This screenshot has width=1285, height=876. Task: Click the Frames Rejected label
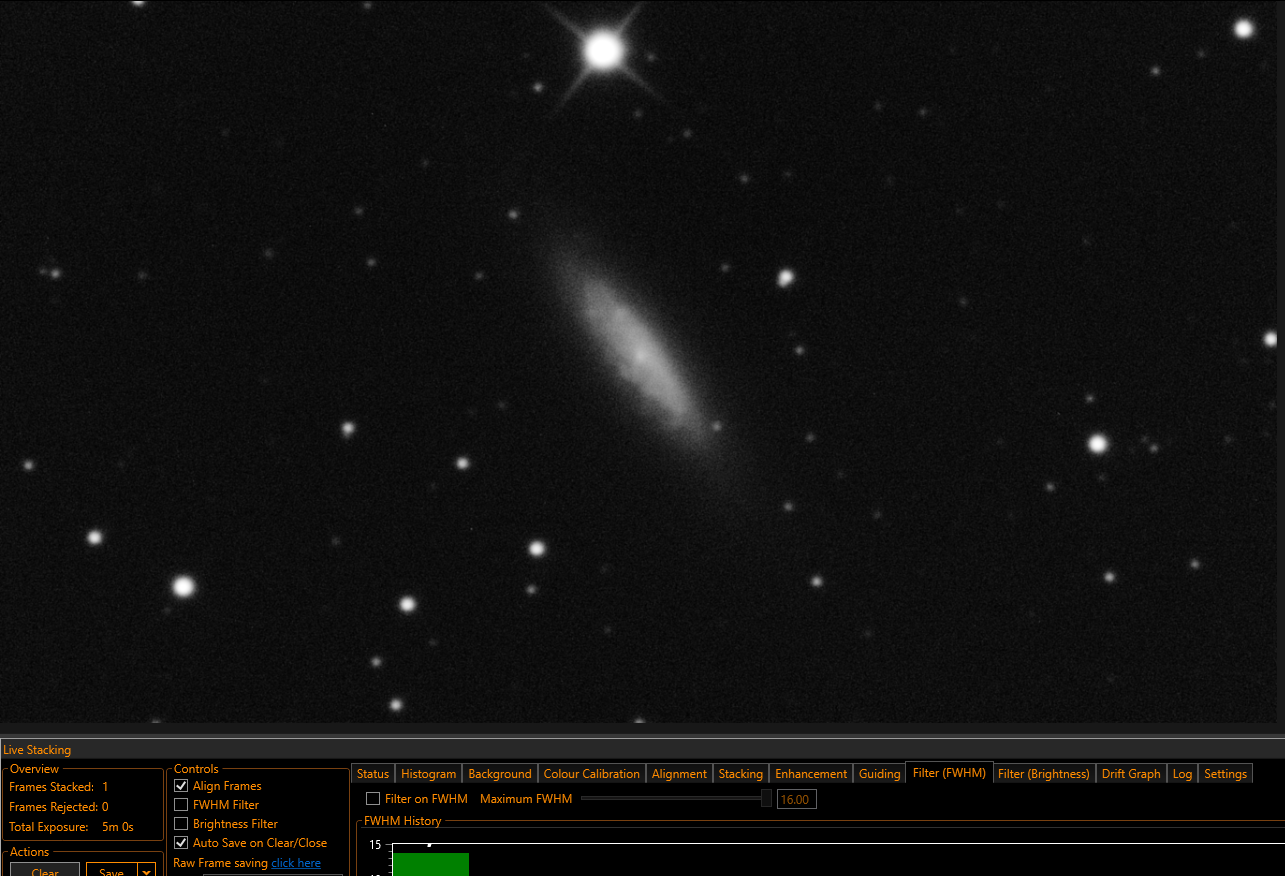click(x=53, y=807)
